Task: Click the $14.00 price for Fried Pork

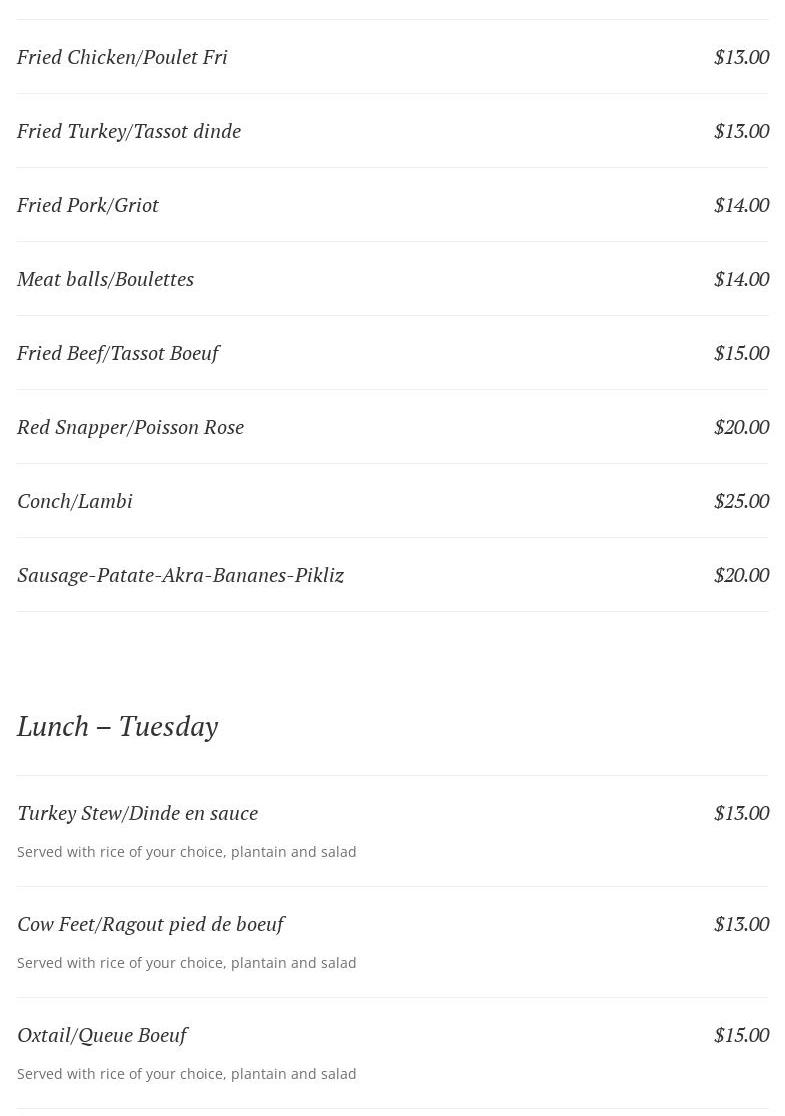Action: pyautogui.click(x=741, y=205)
